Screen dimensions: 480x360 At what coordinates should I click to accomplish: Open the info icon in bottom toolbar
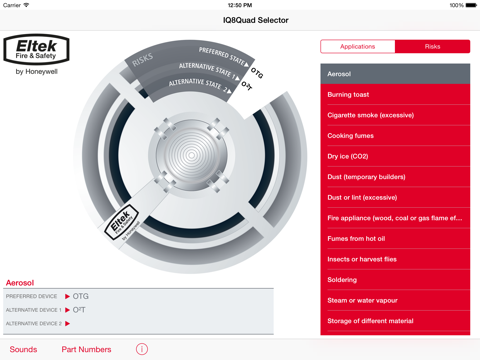(x=142, y=349)
